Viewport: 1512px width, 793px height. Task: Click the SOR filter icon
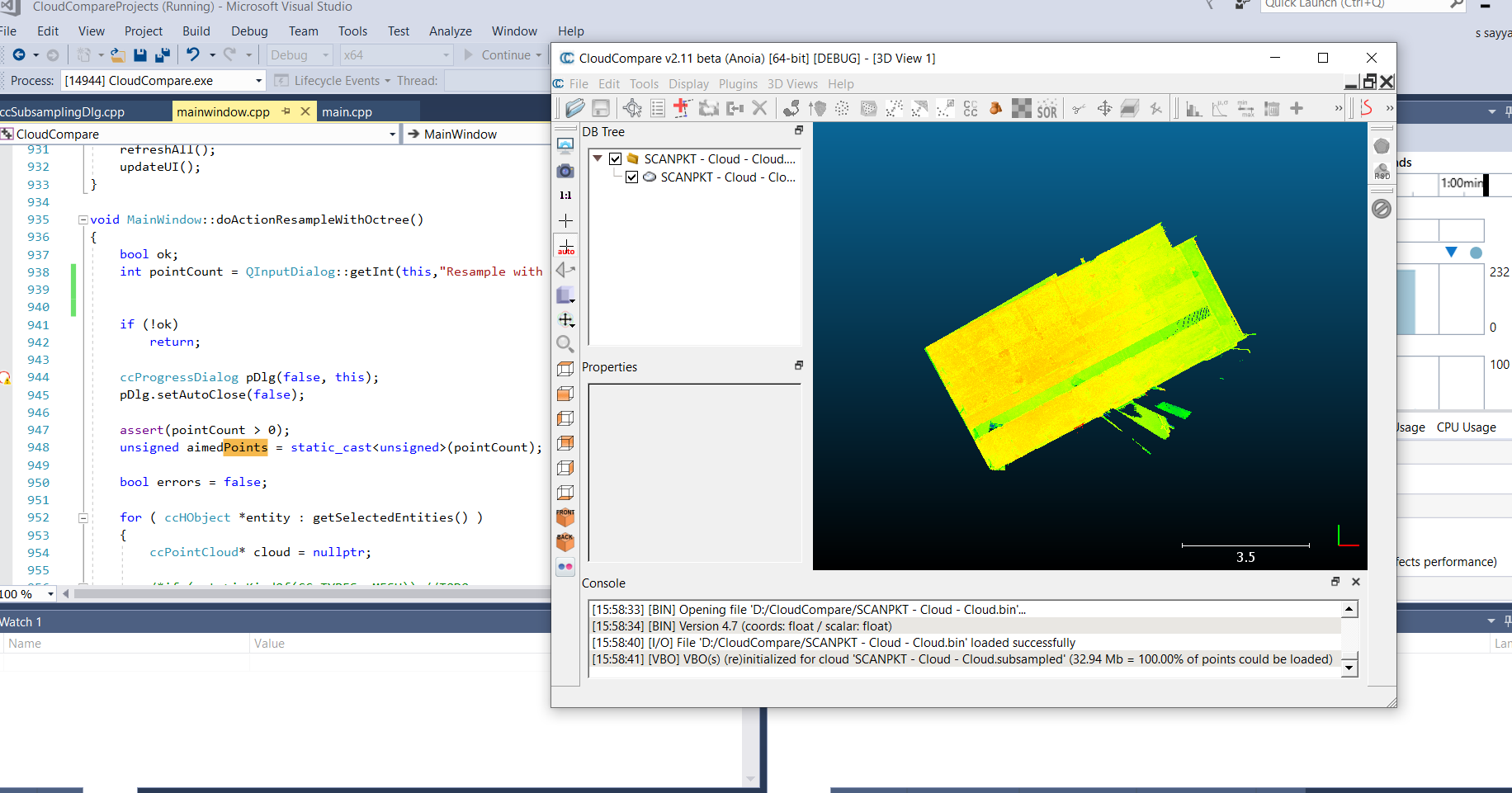click(1047, 108)
